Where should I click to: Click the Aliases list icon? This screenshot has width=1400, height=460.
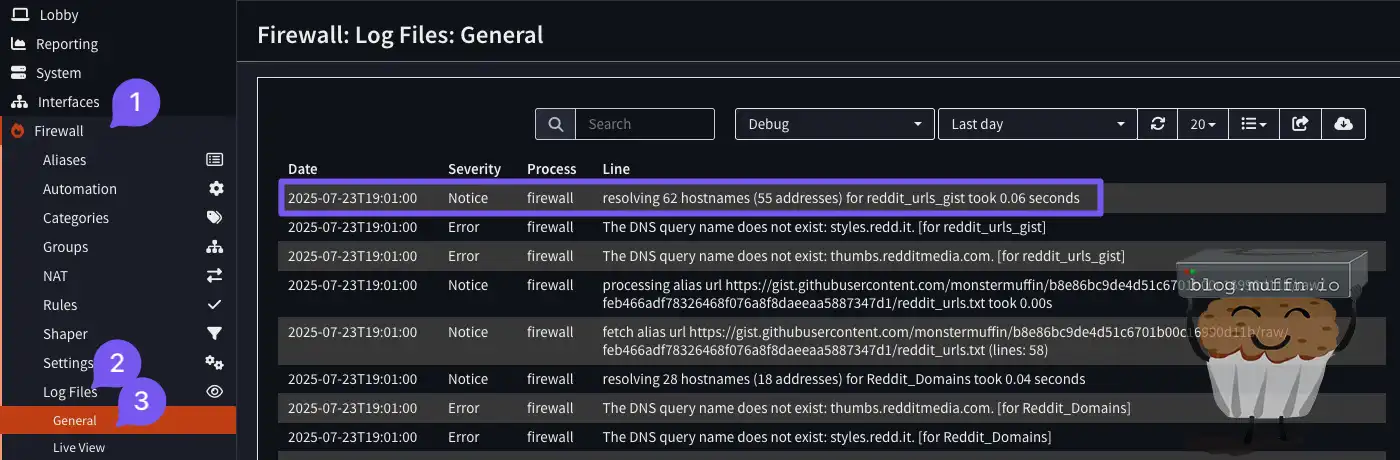(x=214, y=160)
